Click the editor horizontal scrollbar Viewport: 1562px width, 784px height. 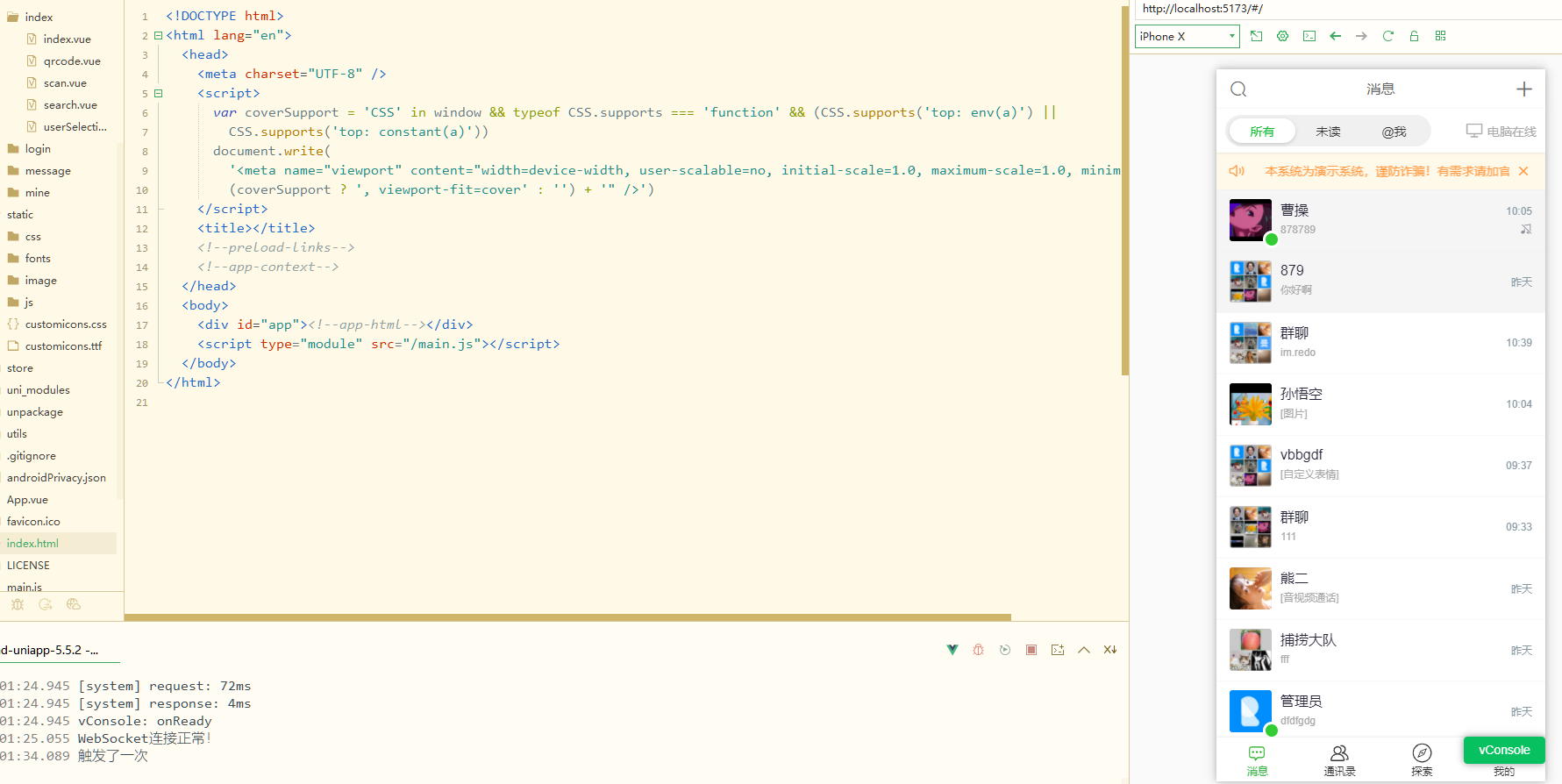(567, 617)
